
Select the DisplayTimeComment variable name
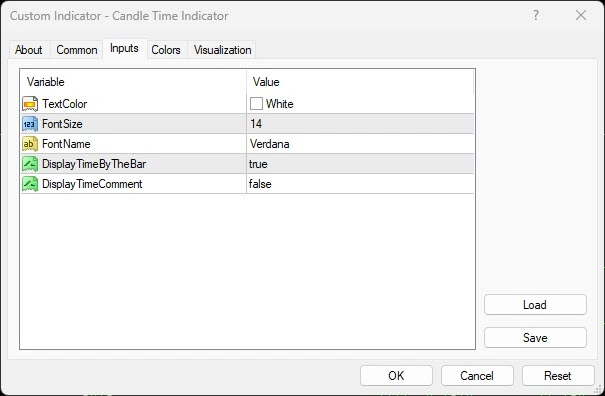(x=92, y=184)
